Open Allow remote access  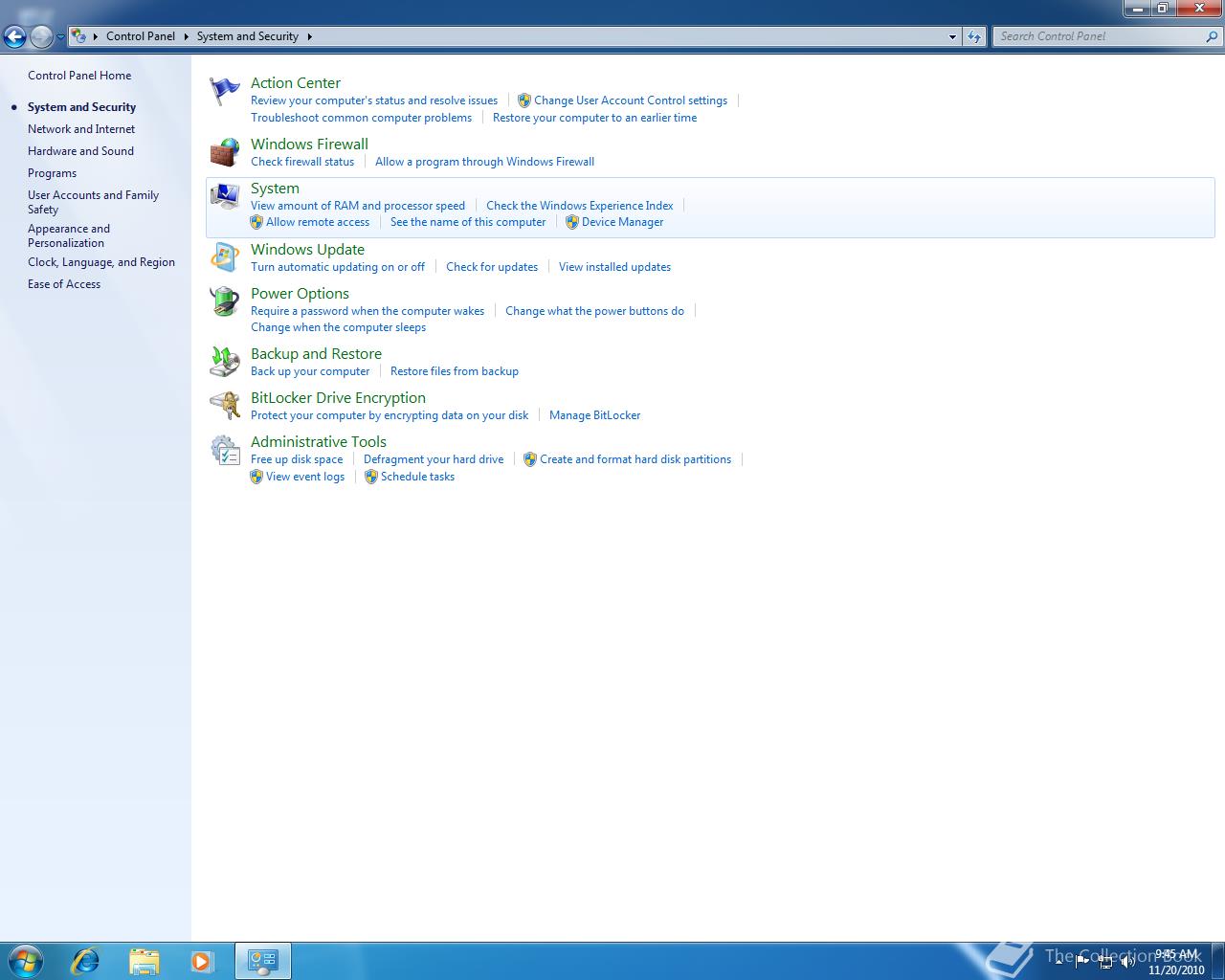318,222
